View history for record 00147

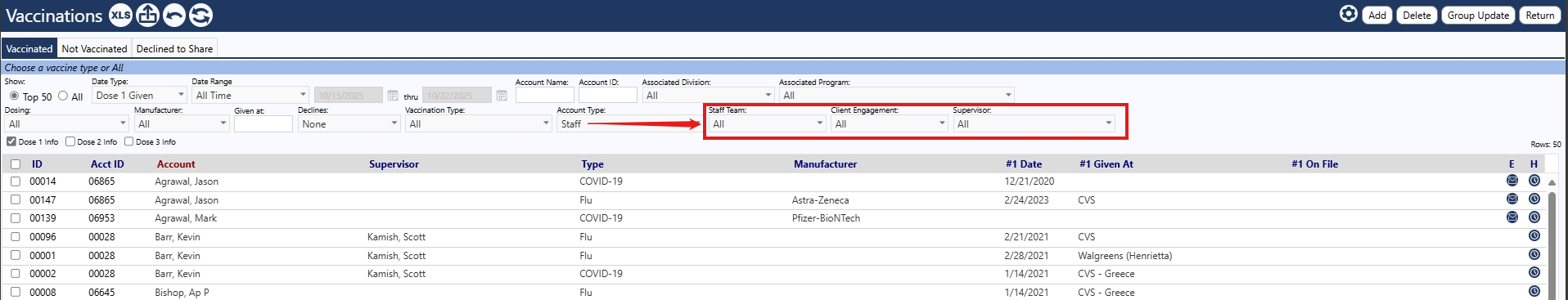tap(1534, 199)
